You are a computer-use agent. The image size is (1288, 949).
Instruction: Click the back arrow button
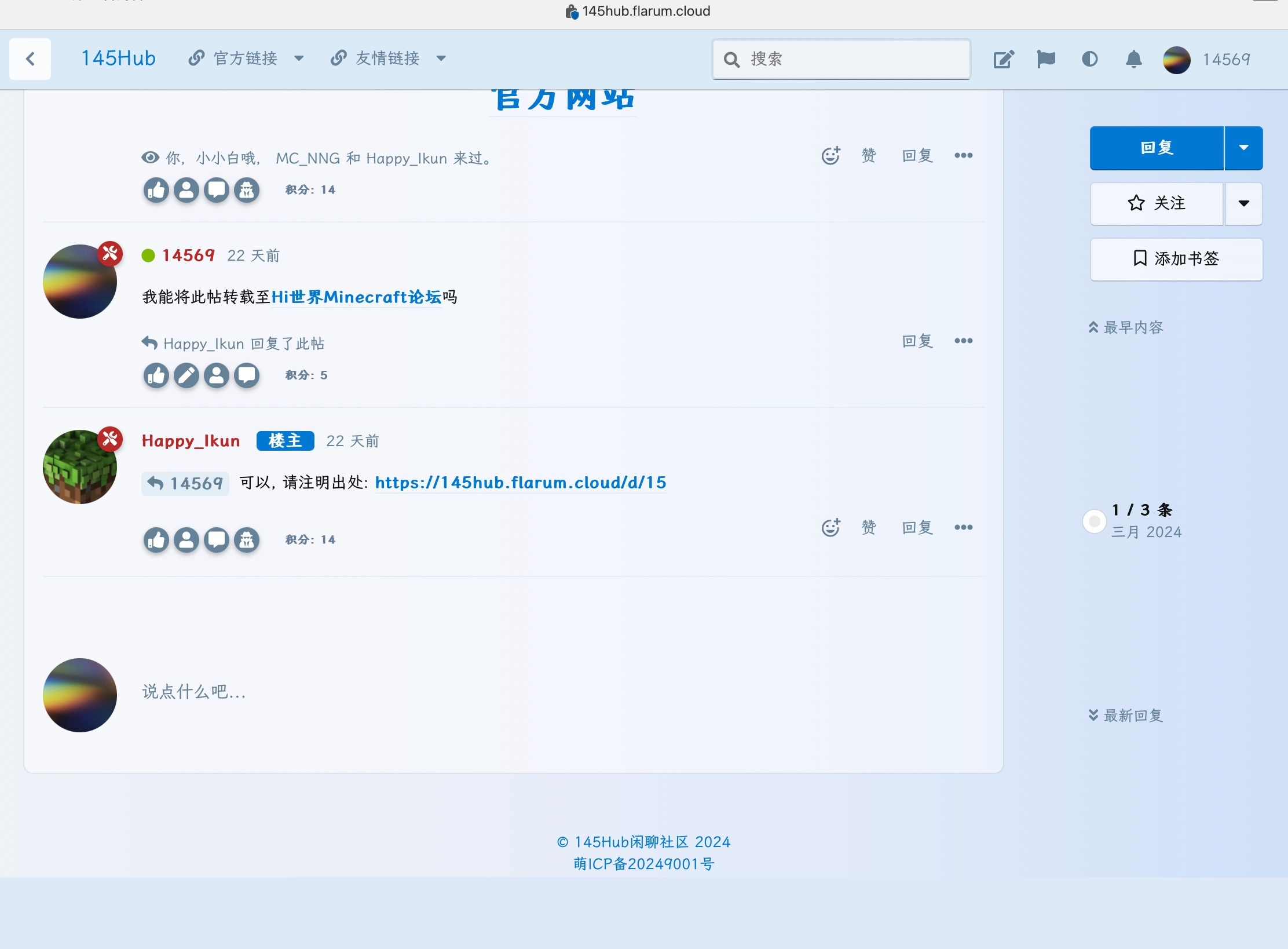coord(30,59)
